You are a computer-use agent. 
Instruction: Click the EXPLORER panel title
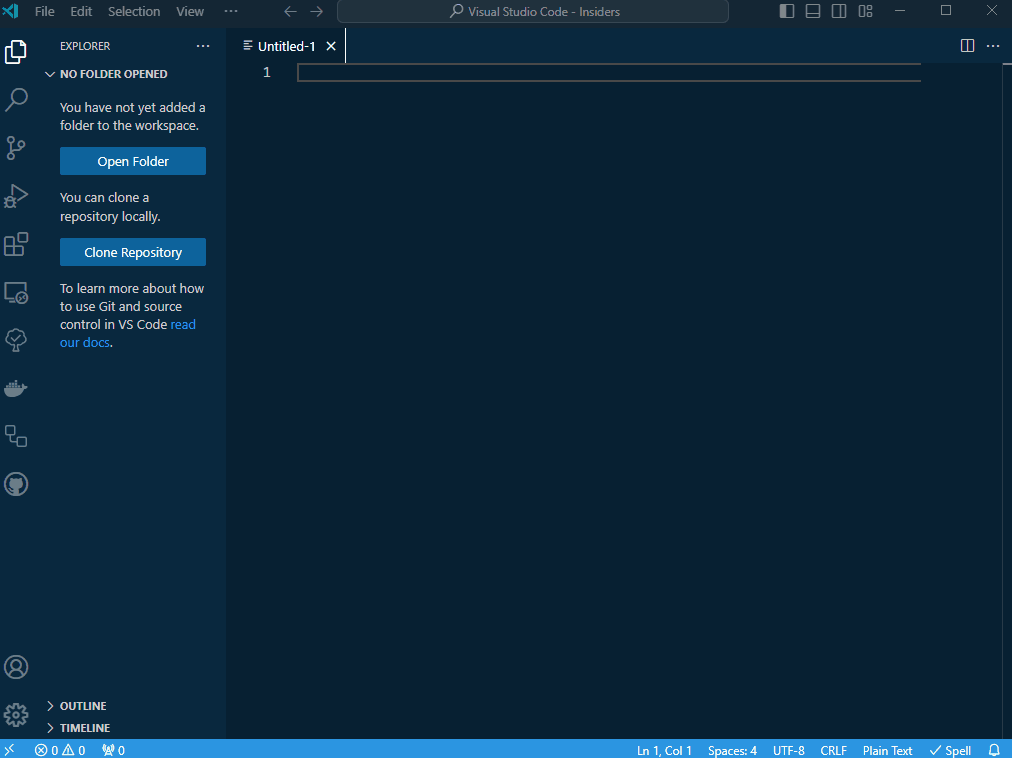point(85,46)
